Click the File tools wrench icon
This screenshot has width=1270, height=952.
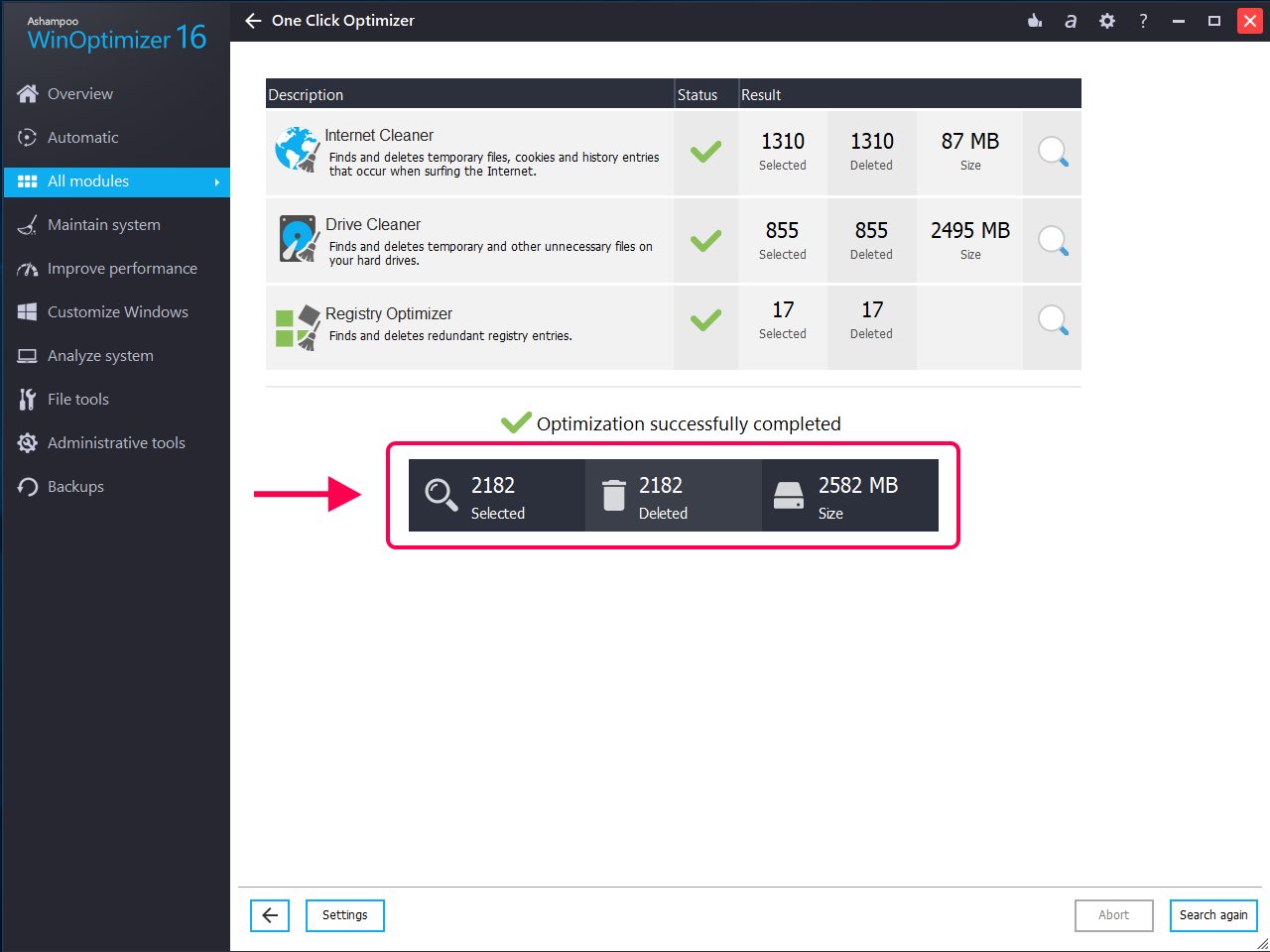pyautogui.click(x=28, y=399)
